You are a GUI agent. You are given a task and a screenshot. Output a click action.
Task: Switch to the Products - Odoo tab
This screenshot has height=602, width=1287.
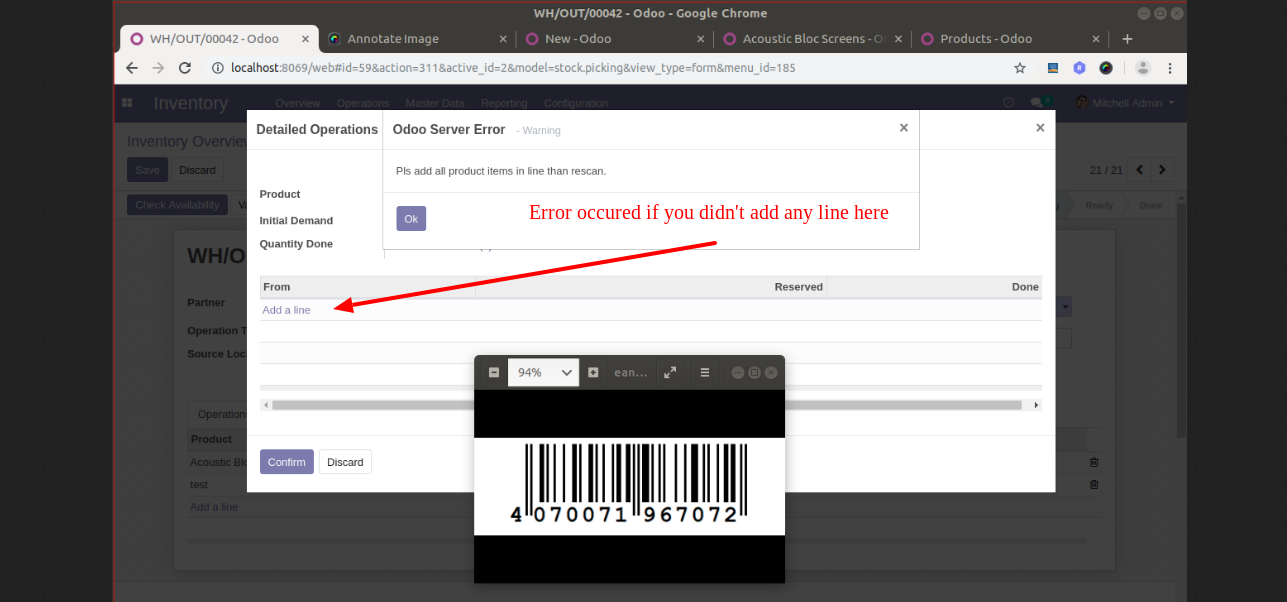point(1010,39)
